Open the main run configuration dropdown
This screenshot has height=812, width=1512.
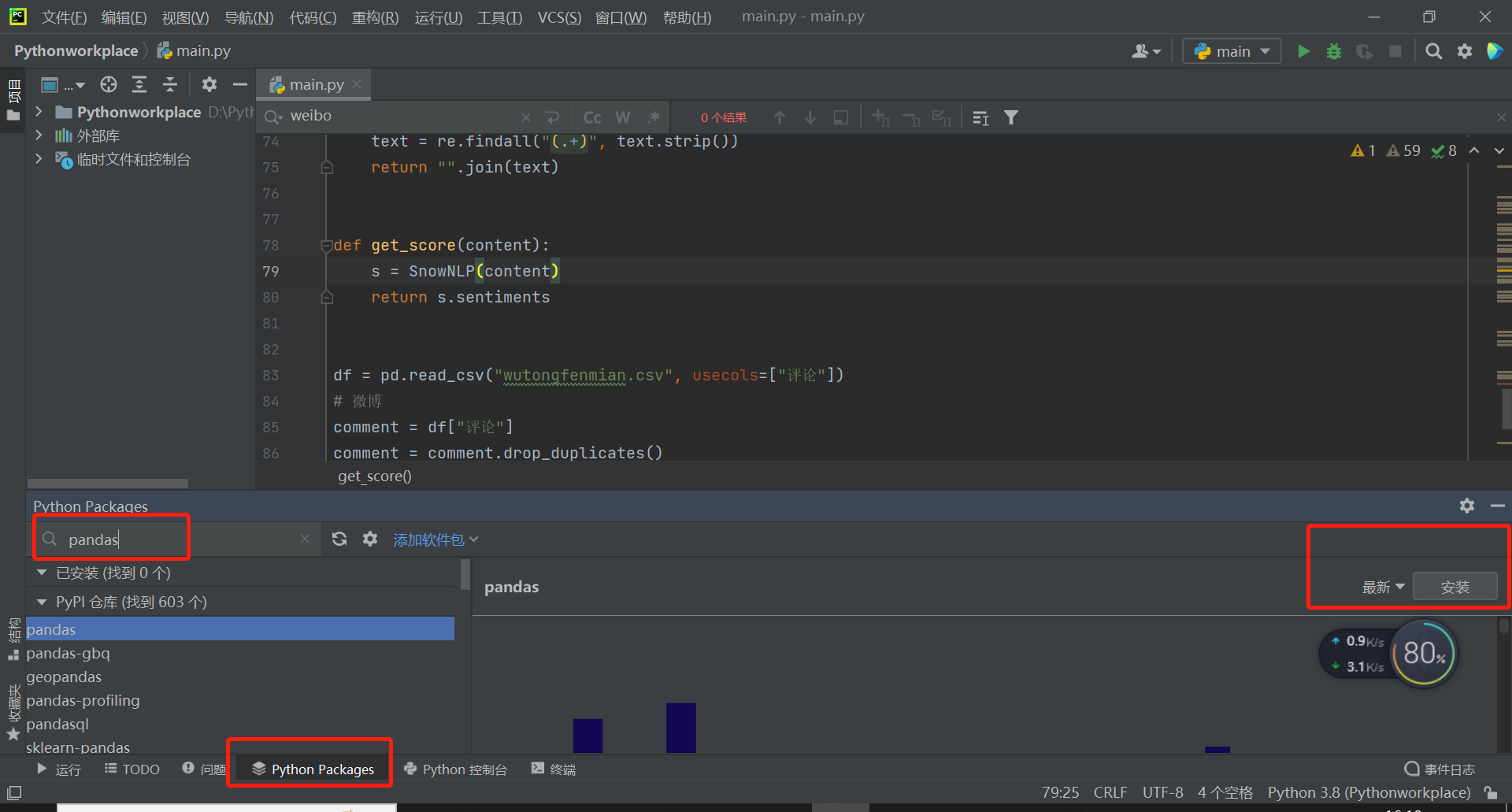[x=1232, y=51]
